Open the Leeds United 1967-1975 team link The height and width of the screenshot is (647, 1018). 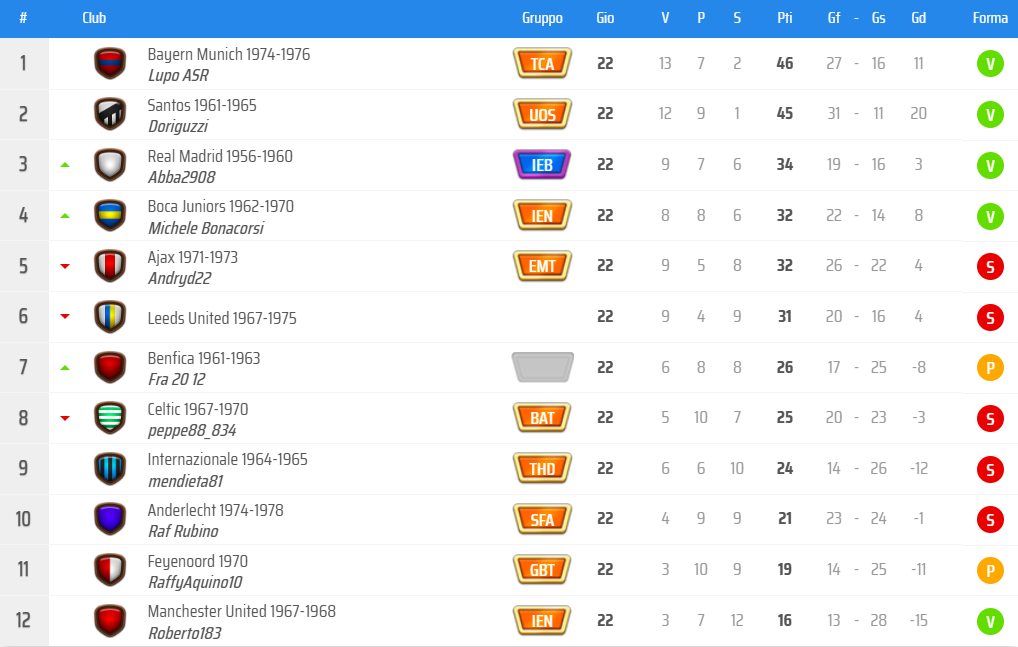(x=221, y=318)
